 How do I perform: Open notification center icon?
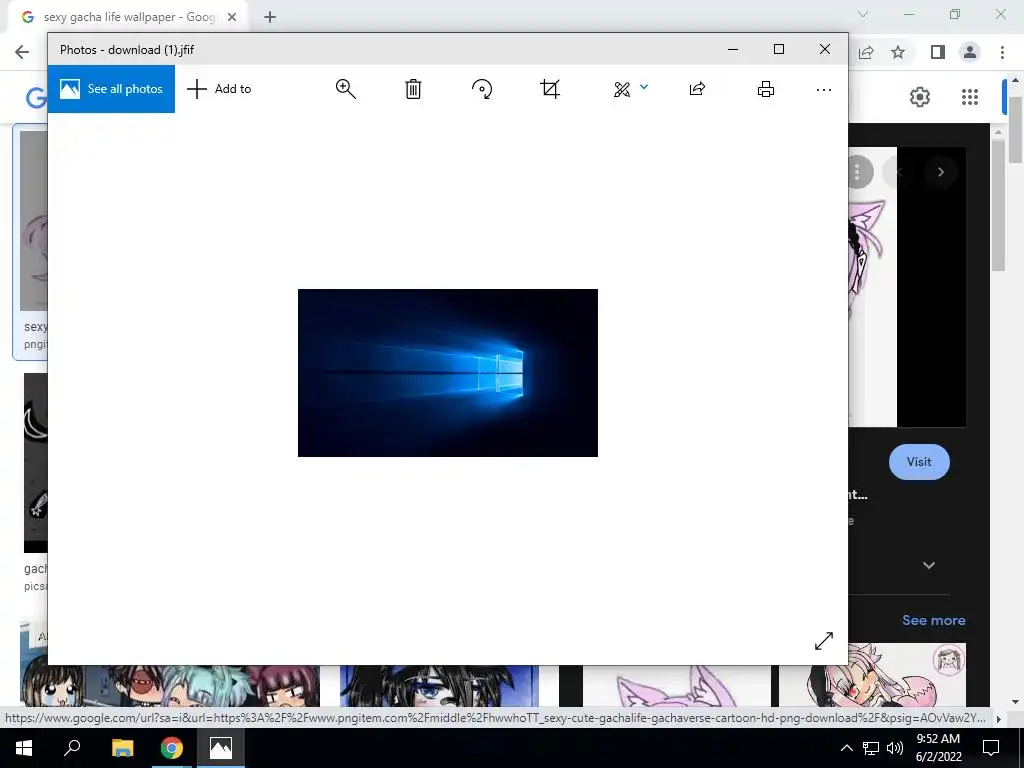[x=991, y=748]
